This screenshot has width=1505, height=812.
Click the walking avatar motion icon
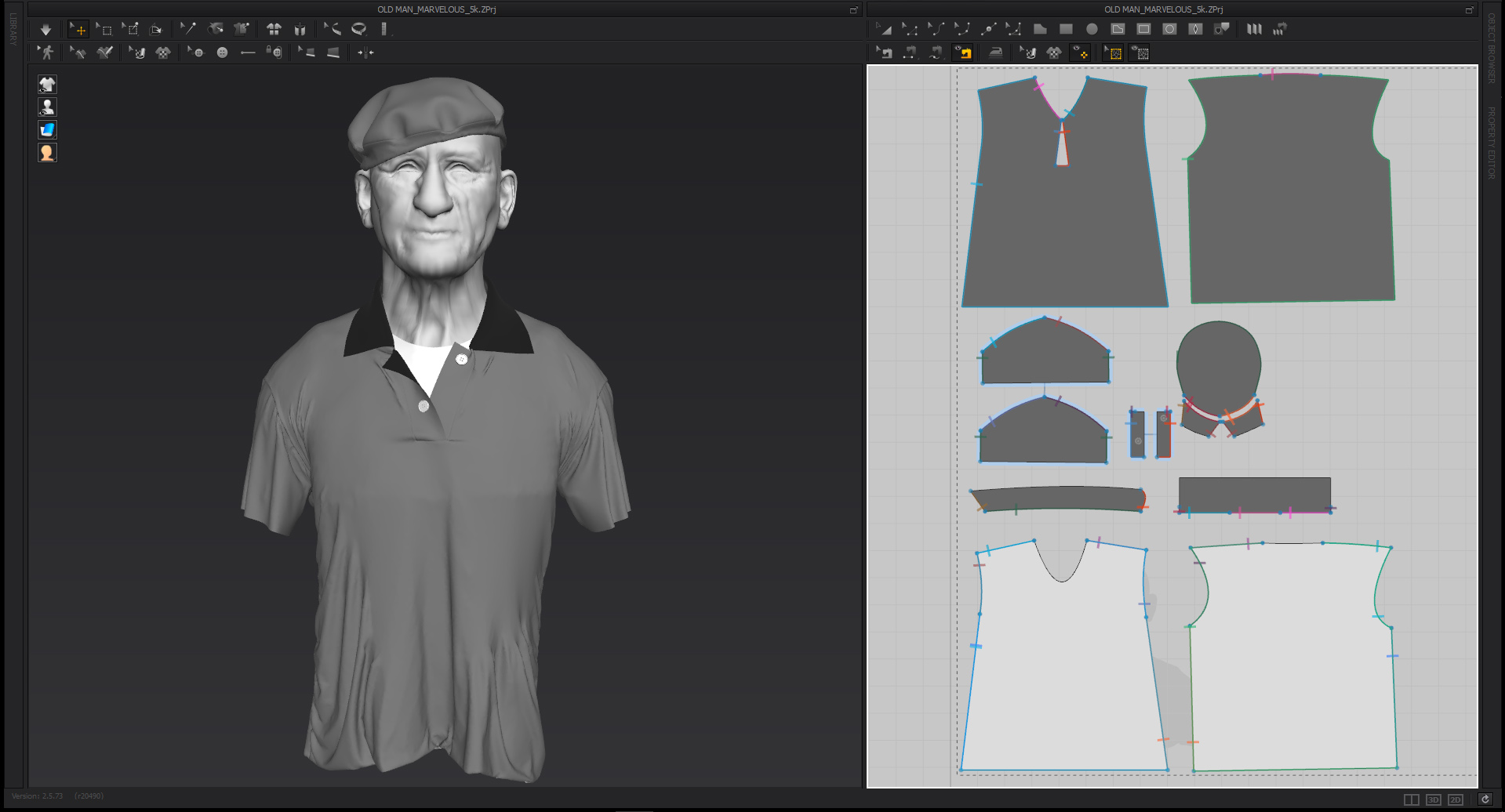(x=46, y=53)
